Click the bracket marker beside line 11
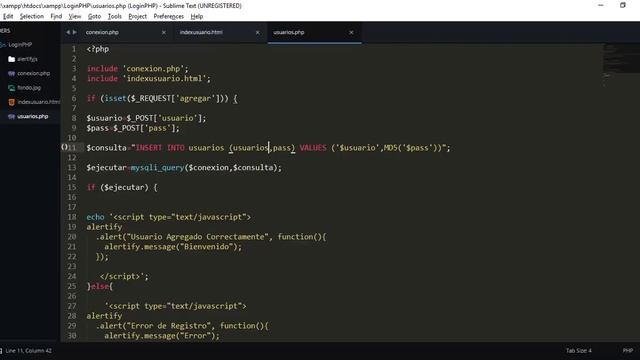This screenshot has height=360, width=640. pyautogui.click(x=64, y=147)
